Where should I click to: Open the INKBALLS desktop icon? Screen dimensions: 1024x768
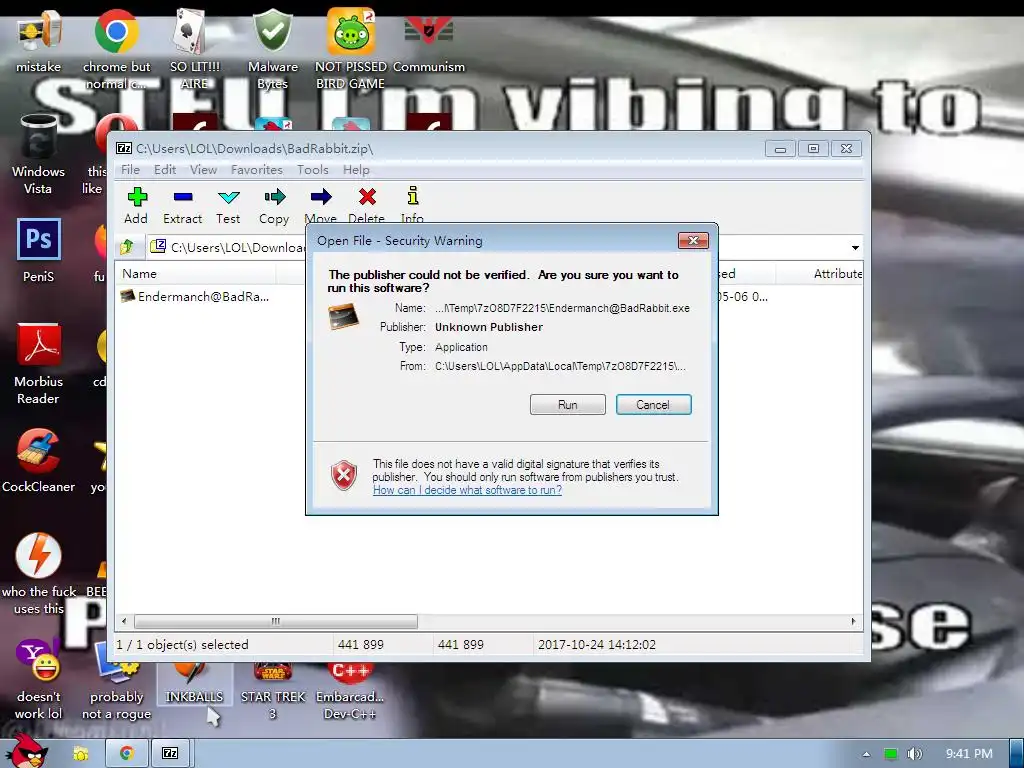(195, 684)
